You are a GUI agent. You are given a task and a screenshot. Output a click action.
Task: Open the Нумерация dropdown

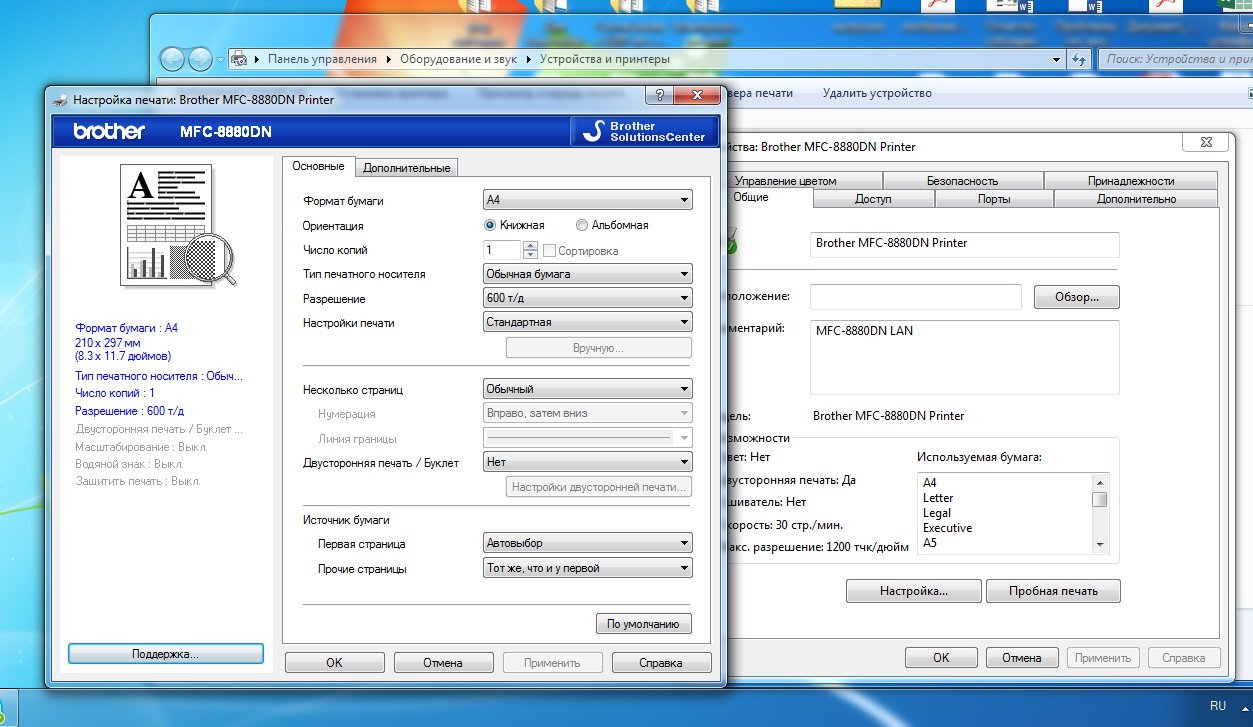click(x=587, y=413)
